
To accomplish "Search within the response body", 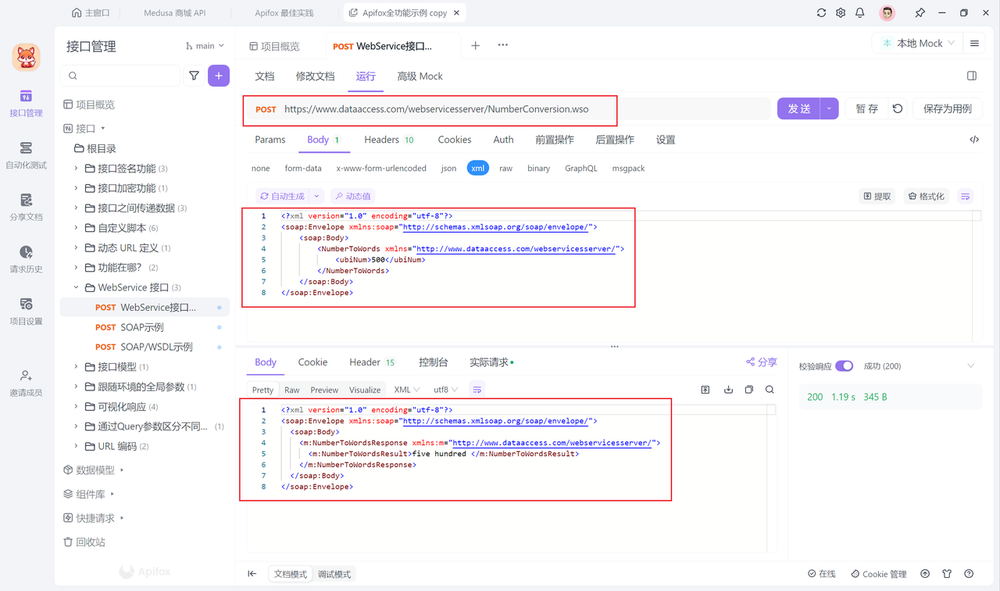I will (769, 389).
